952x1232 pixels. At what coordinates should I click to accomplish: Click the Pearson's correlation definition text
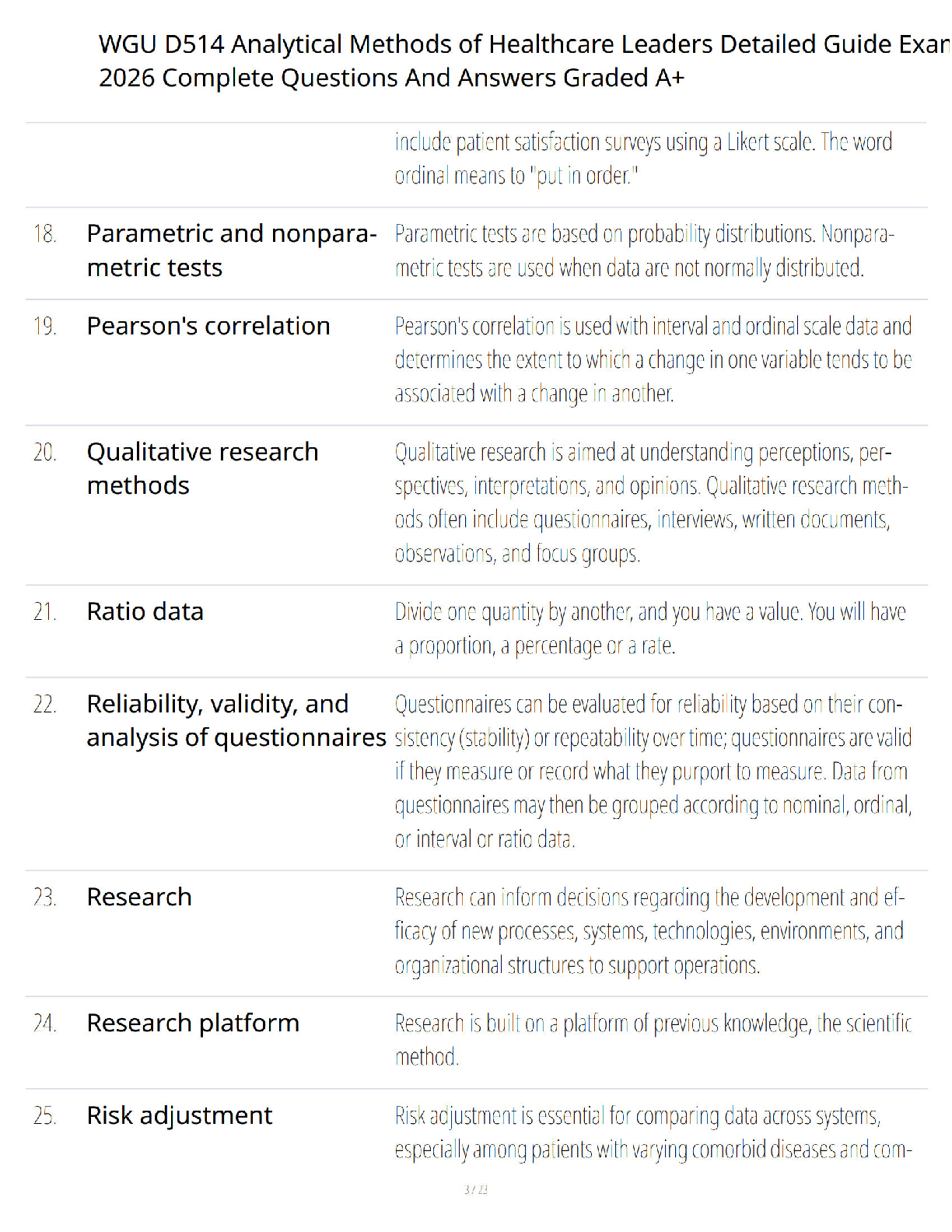point(653,359)
